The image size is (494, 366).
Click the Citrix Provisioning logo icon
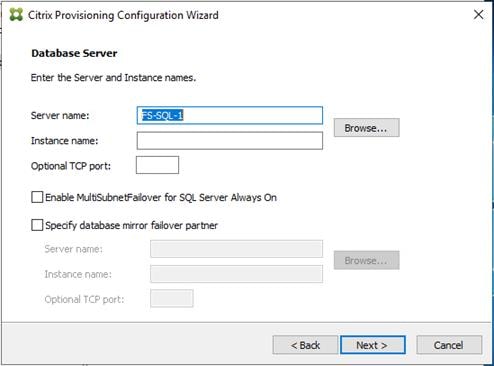(16, 15)
